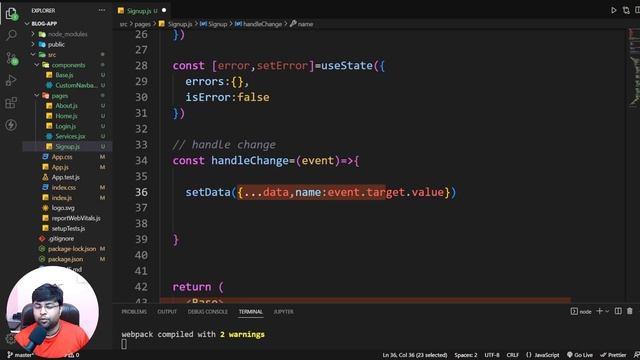Start Go Live server
This screenshot has width=640, height=360.
point(580,355)
